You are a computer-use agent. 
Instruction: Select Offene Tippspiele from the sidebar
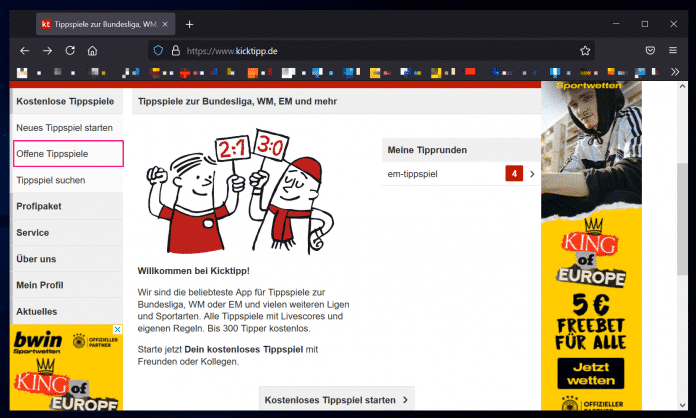(52, 154)
